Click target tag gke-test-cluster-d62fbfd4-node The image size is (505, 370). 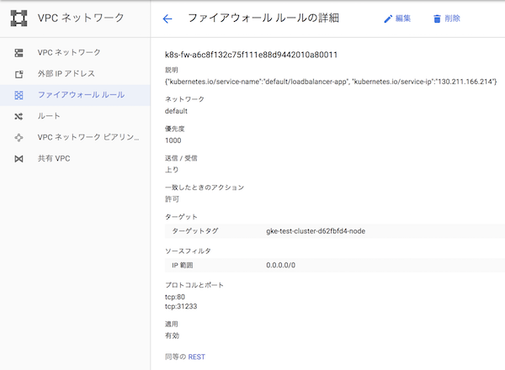[316, 231]
